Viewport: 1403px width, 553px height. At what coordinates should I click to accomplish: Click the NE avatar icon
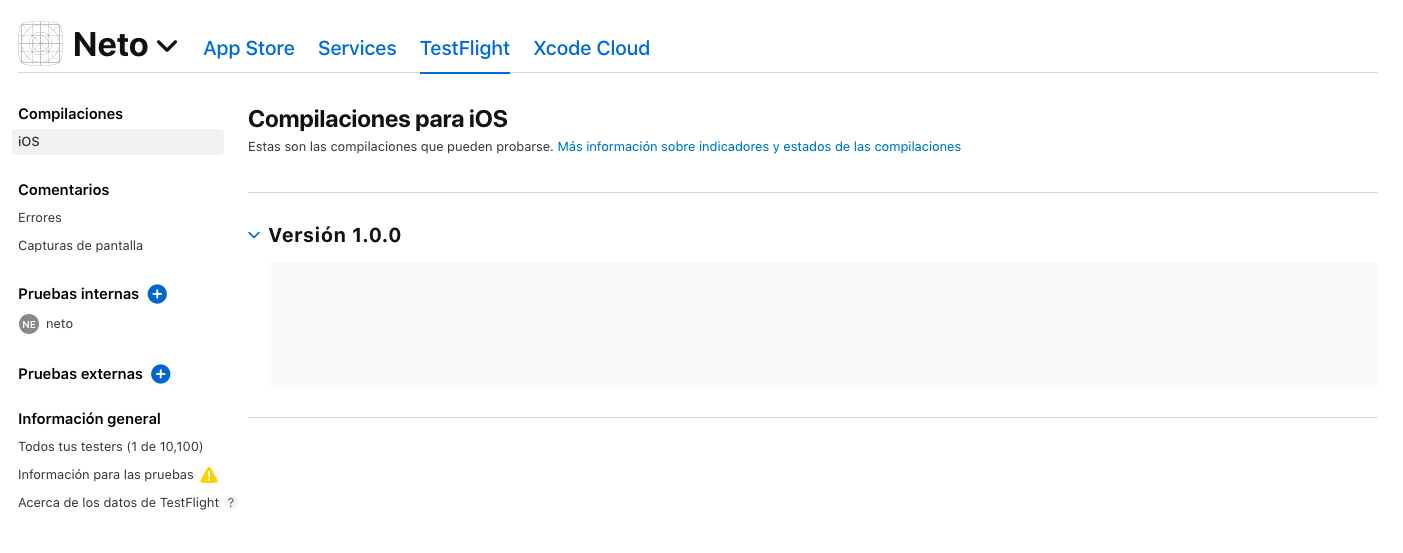29,324
